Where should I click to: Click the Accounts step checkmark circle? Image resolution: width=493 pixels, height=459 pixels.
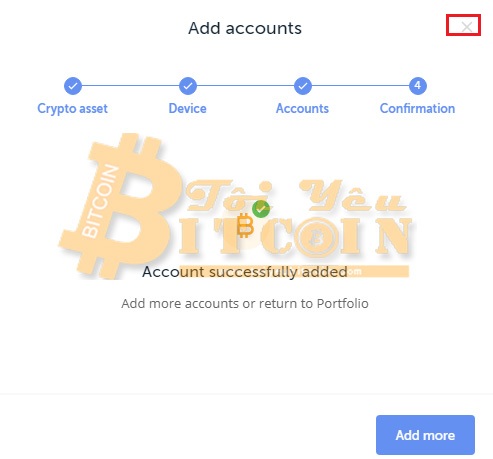pos(303,86)
